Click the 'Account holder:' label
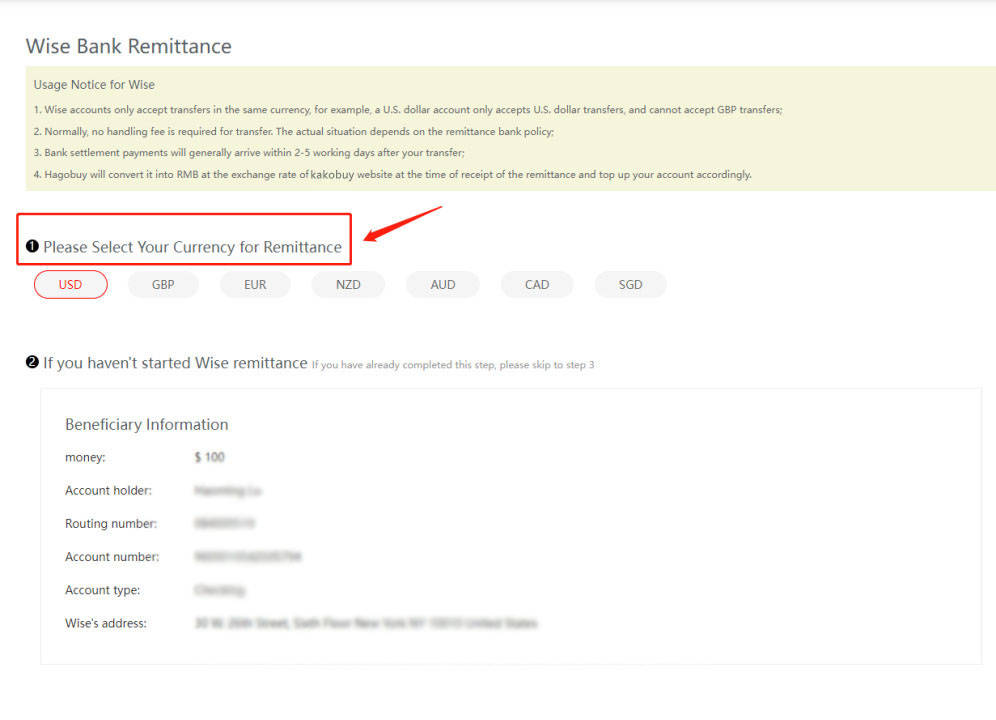996x720 pixels. 109,491
